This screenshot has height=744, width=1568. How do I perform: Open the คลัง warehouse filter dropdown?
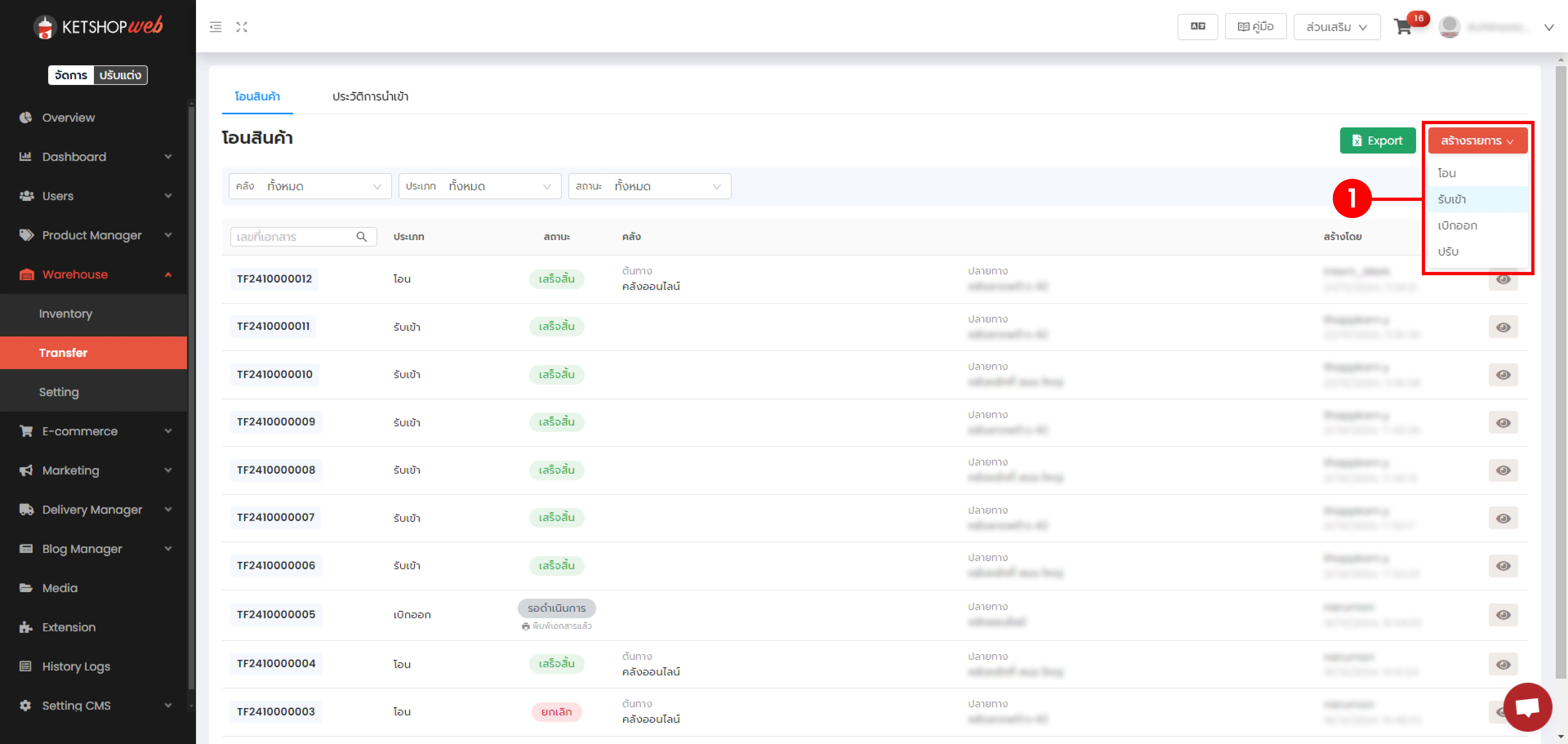(310, 186)
